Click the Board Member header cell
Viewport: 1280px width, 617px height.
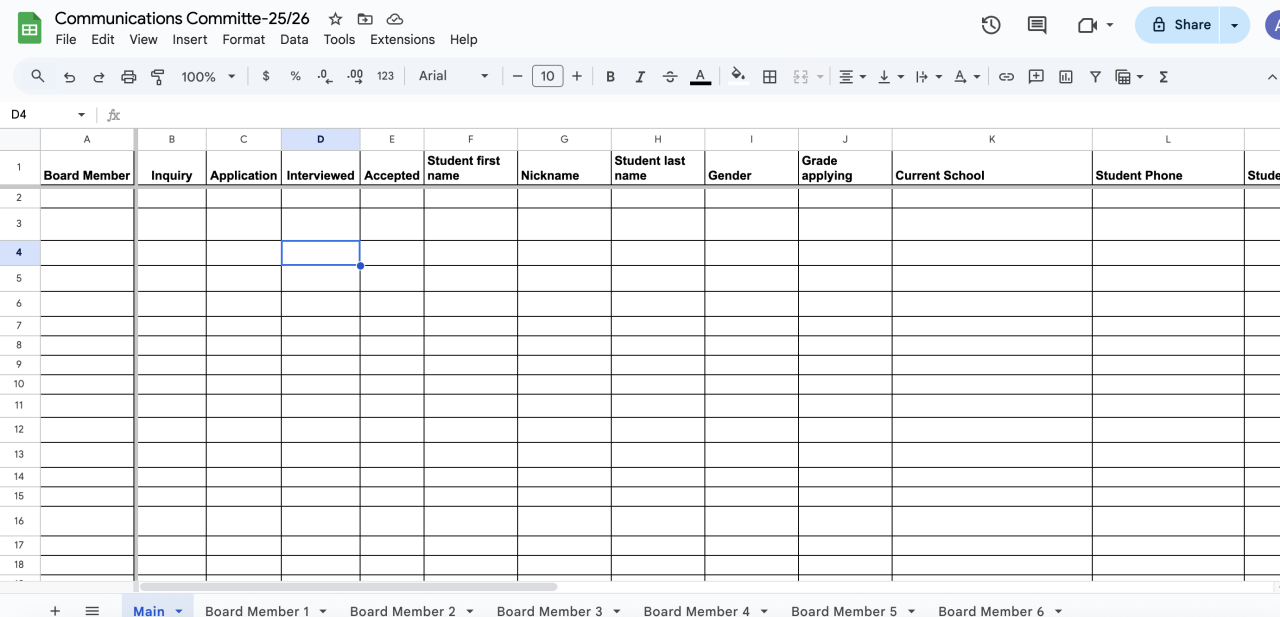pos(87,168)
